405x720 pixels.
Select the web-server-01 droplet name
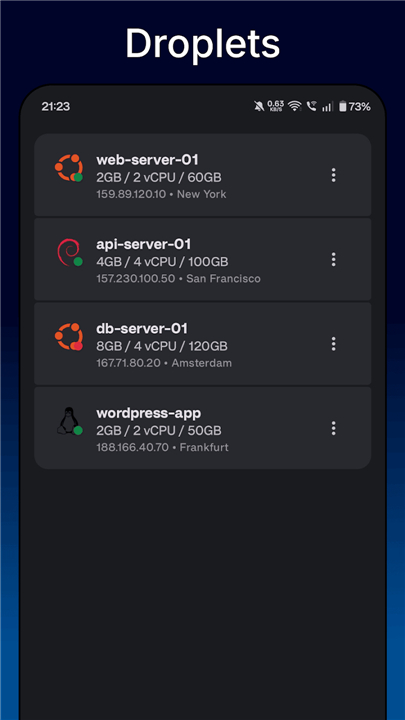(x=147, y=160)
